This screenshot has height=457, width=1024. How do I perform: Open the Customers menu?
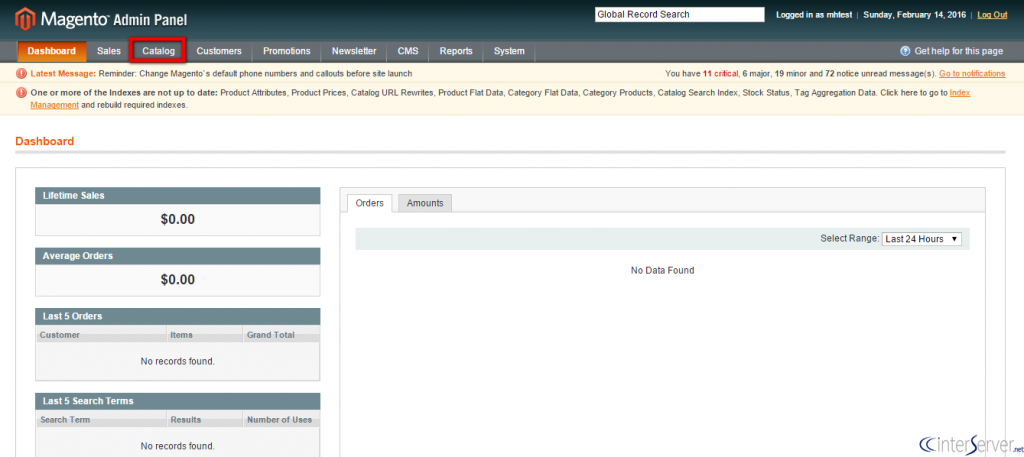(x=219, y=51)
